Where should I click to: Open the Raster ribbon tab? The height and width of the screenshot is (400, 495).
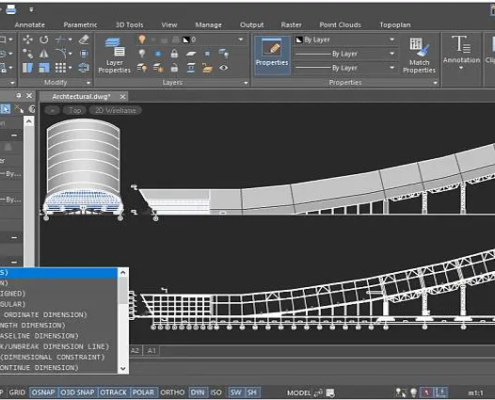pos(291,25)
